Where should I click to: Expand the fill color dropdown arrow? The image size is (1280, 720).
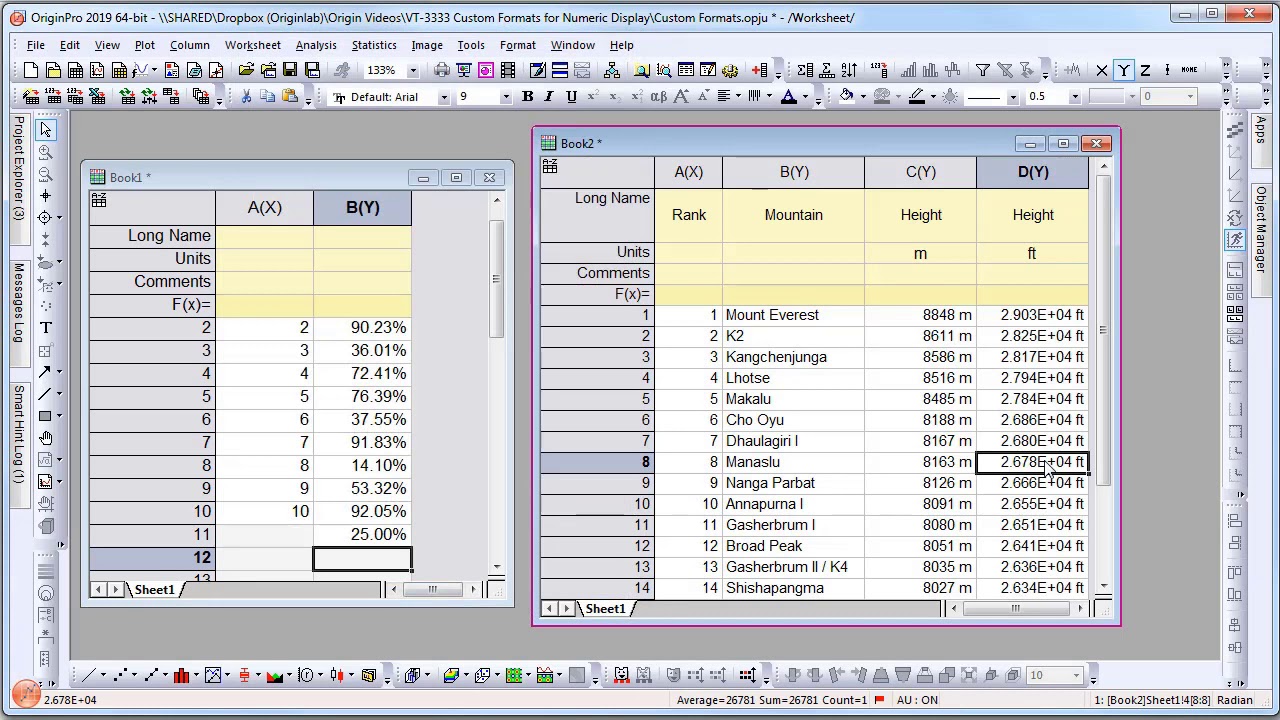click(863, 98)
